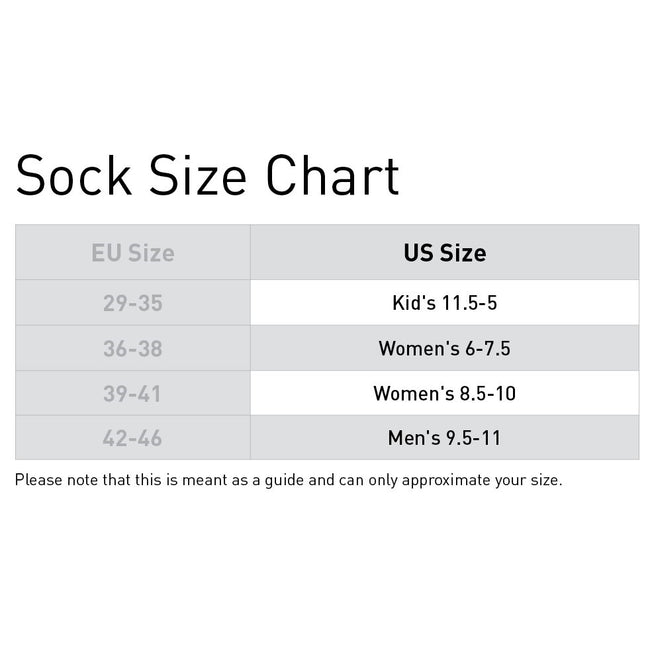Select the "Men's 9.5-11" US size cell
Image resolution: width=650 pixels, height=650 pixels.
click(444, 438)
